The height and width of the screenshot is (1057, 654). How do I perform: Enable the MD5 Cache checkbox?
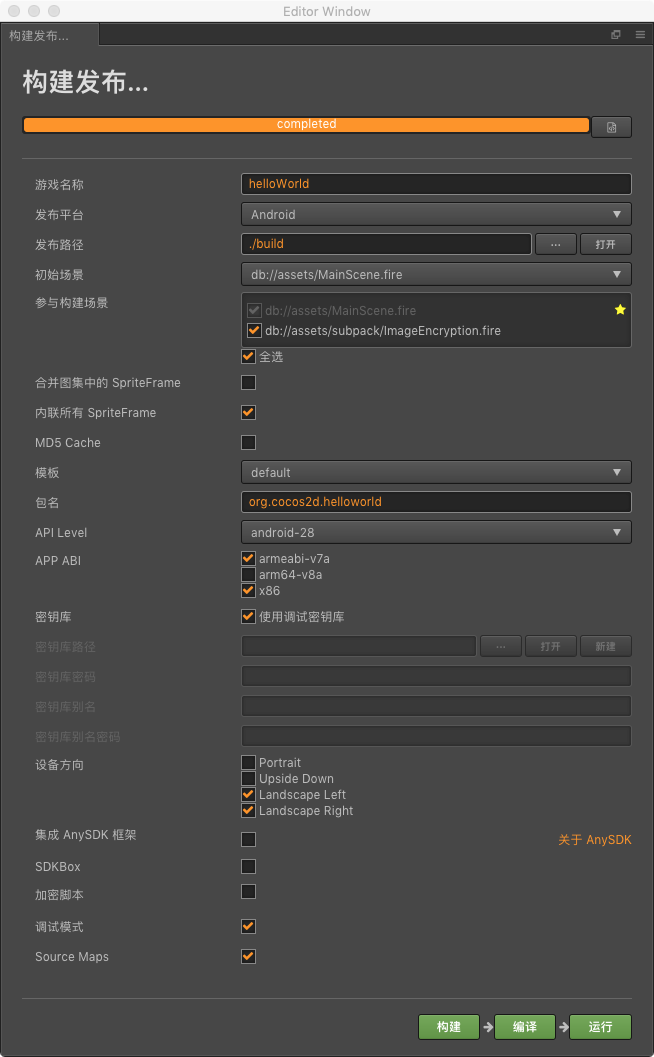(x=248, y=442)
